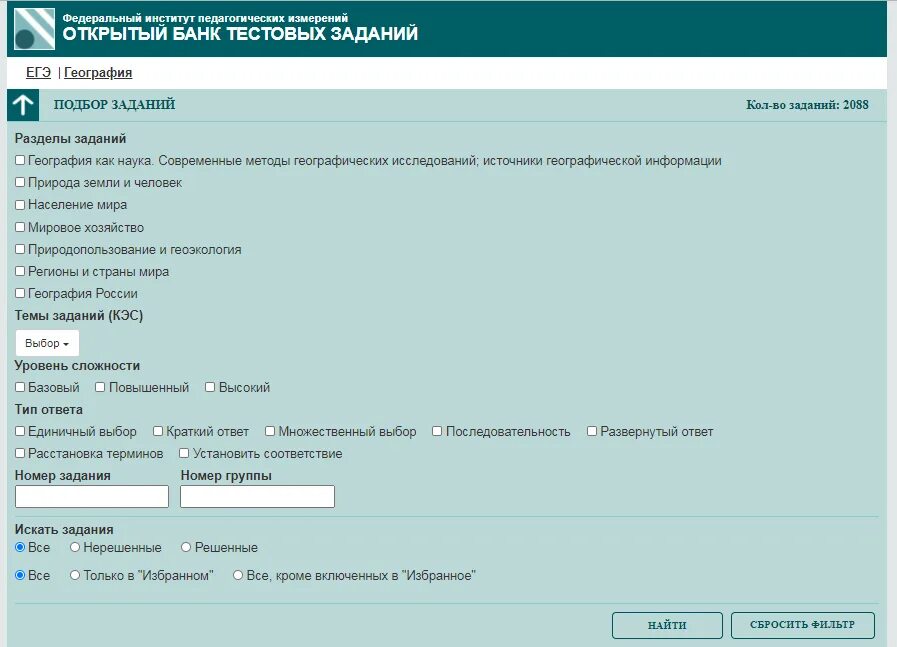This screenshot has height=647, width=897.
Task: Choose Все, кроме включенных в "Избранное"
Action: coord(238,575)
